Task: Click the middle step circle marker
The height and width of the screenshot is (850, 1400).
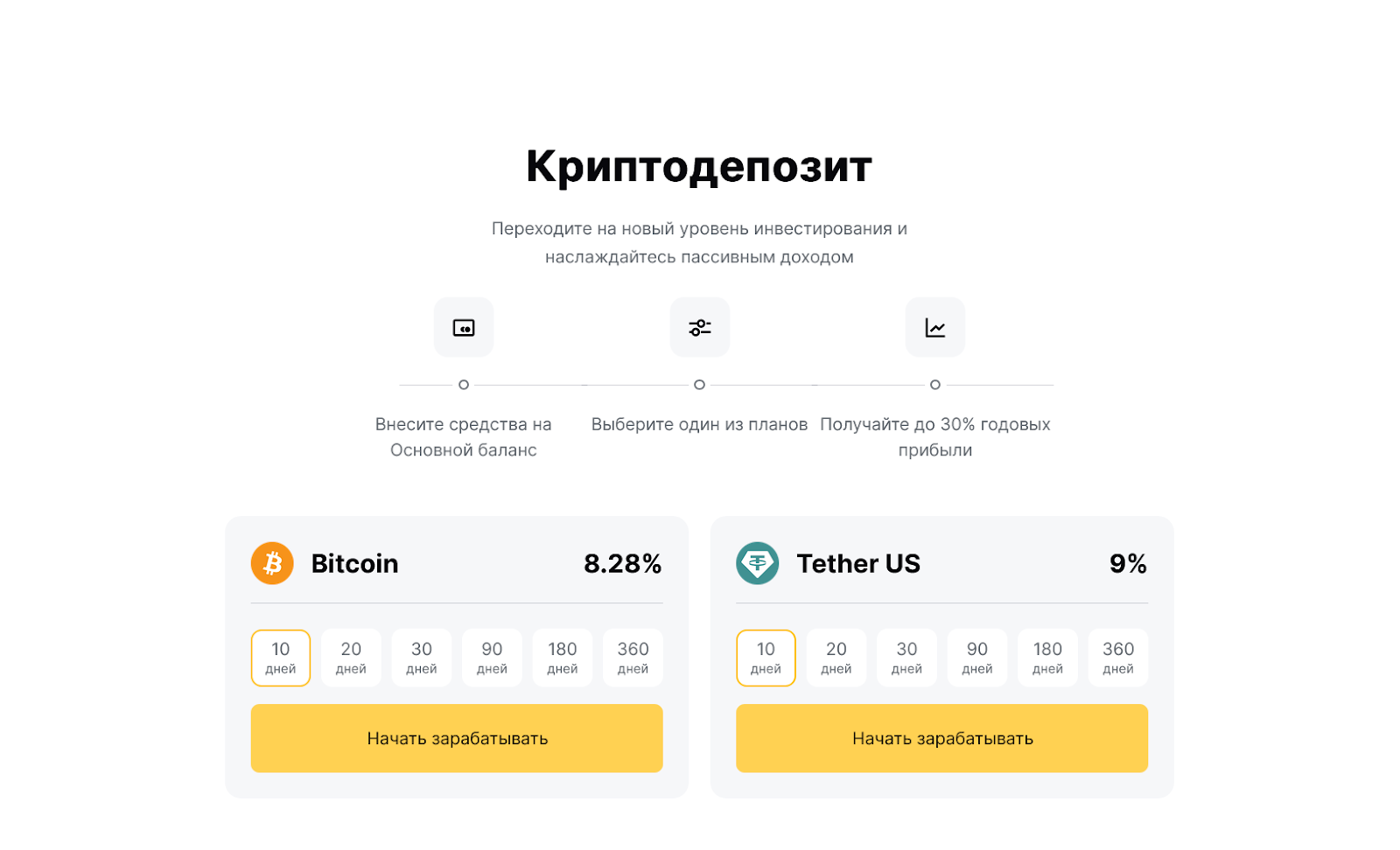Action: [699, 385]
